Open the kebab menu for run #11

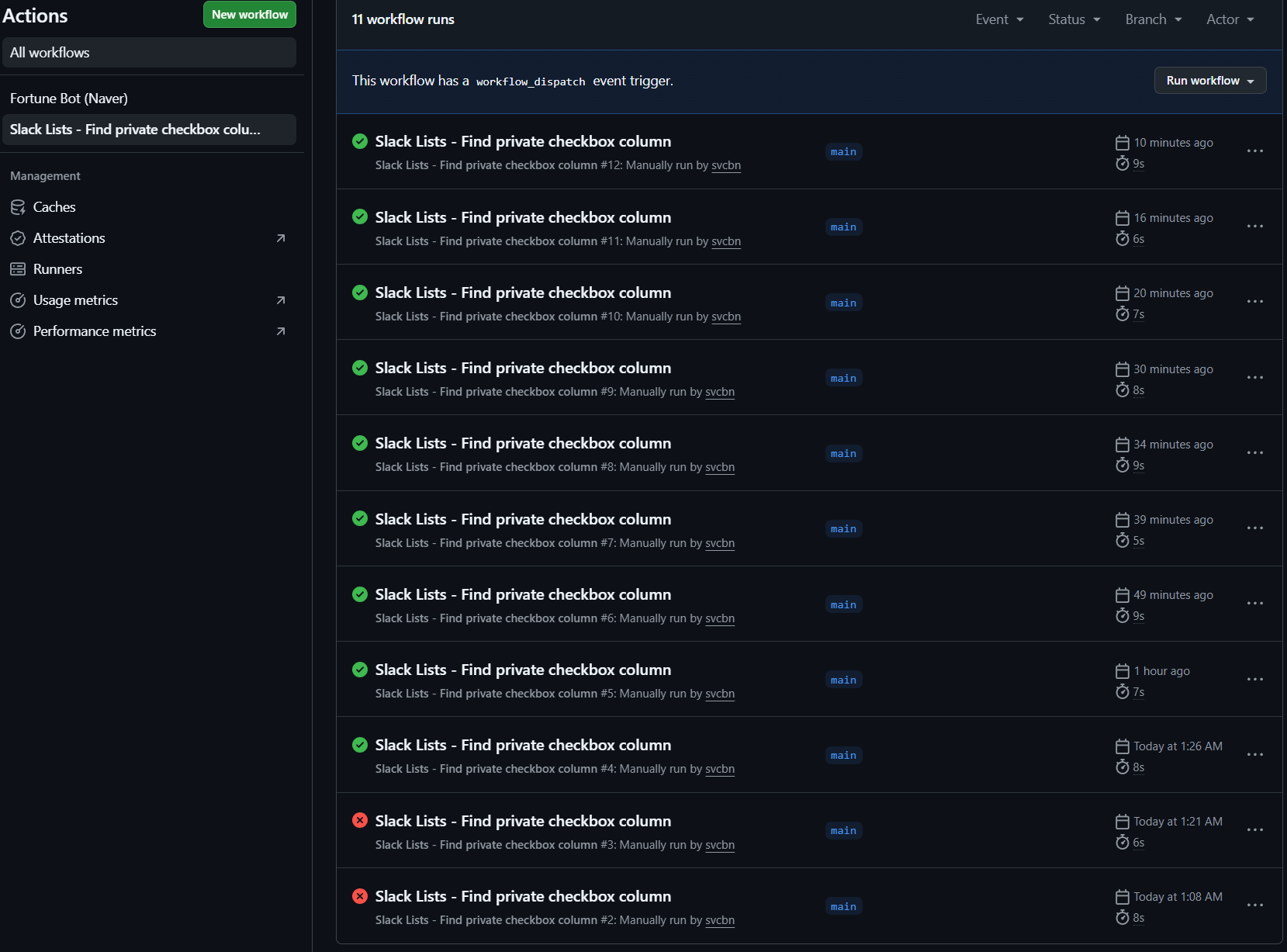(1254, 227)
